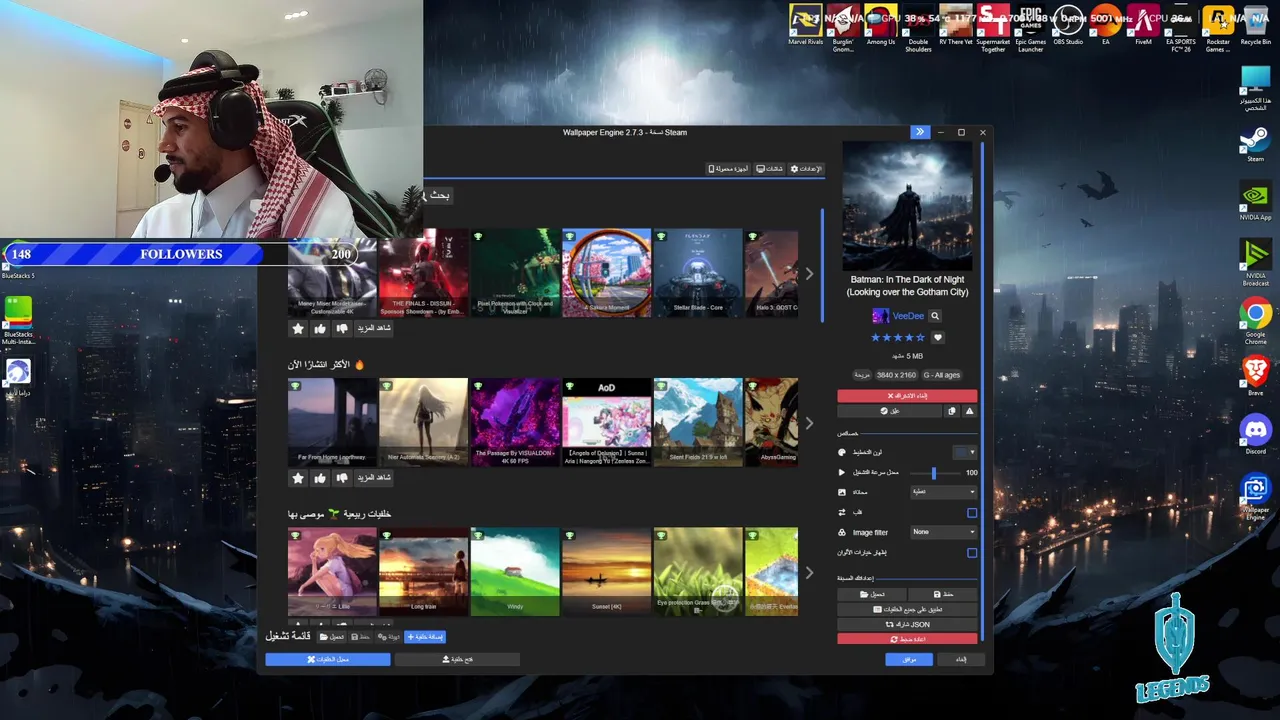Select the Stellar Blade - Core wallpaper thumbnail

coord(698,274)
